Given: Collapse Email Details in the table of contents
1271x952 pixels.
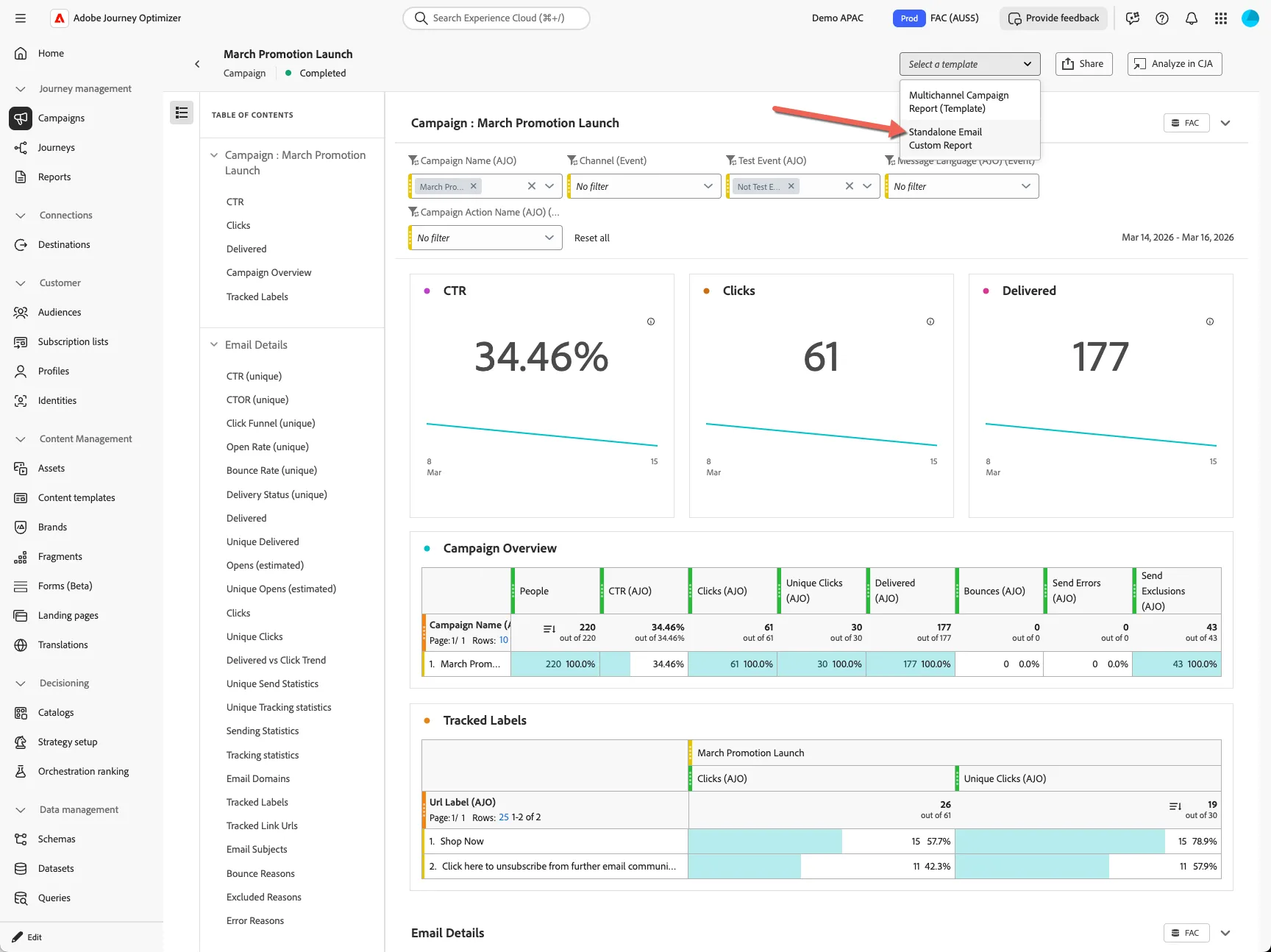Looking at the screenshot, I should point(214,344).
